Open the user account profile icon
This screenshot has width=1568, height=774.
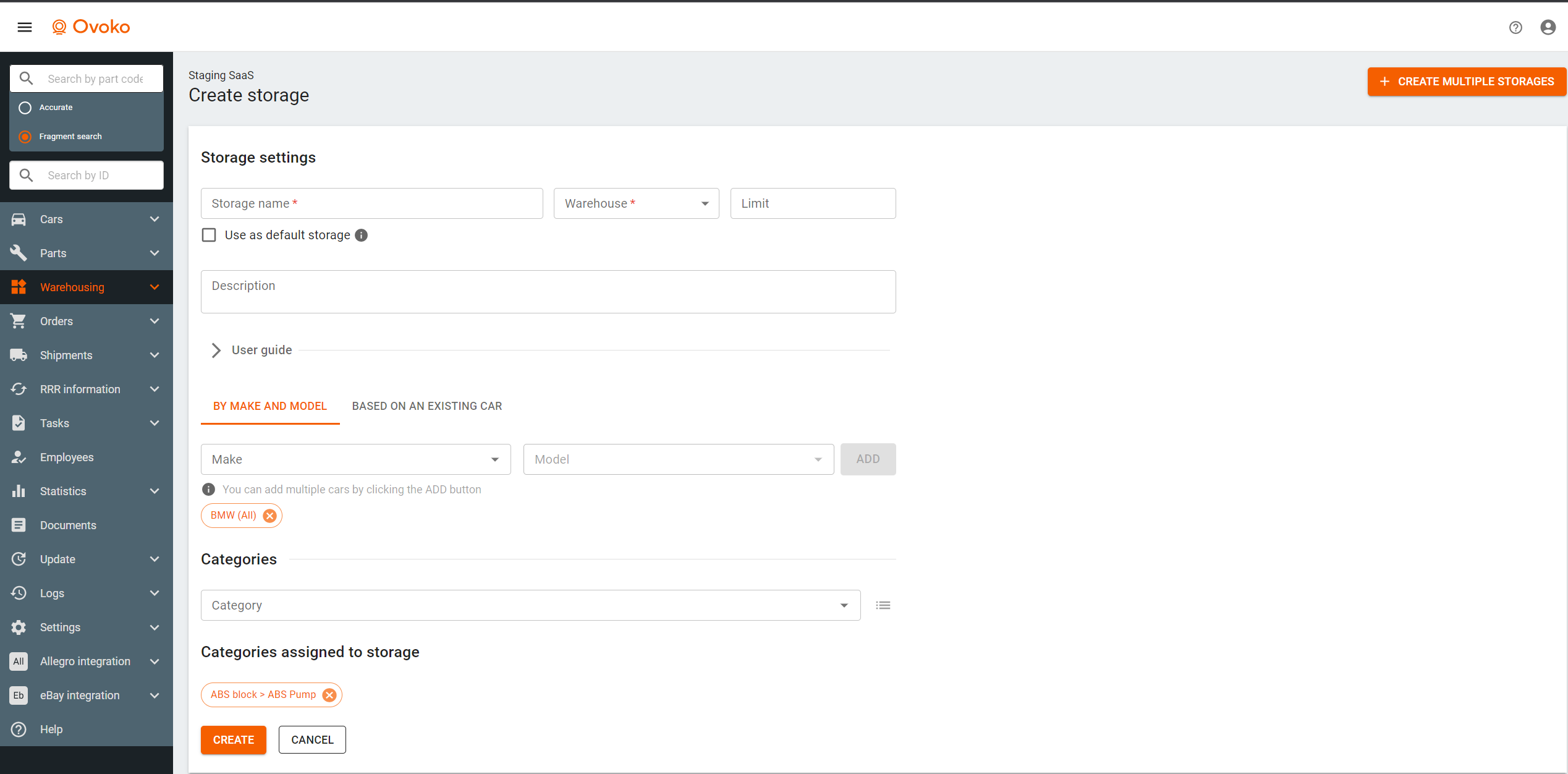(1548, 27)
